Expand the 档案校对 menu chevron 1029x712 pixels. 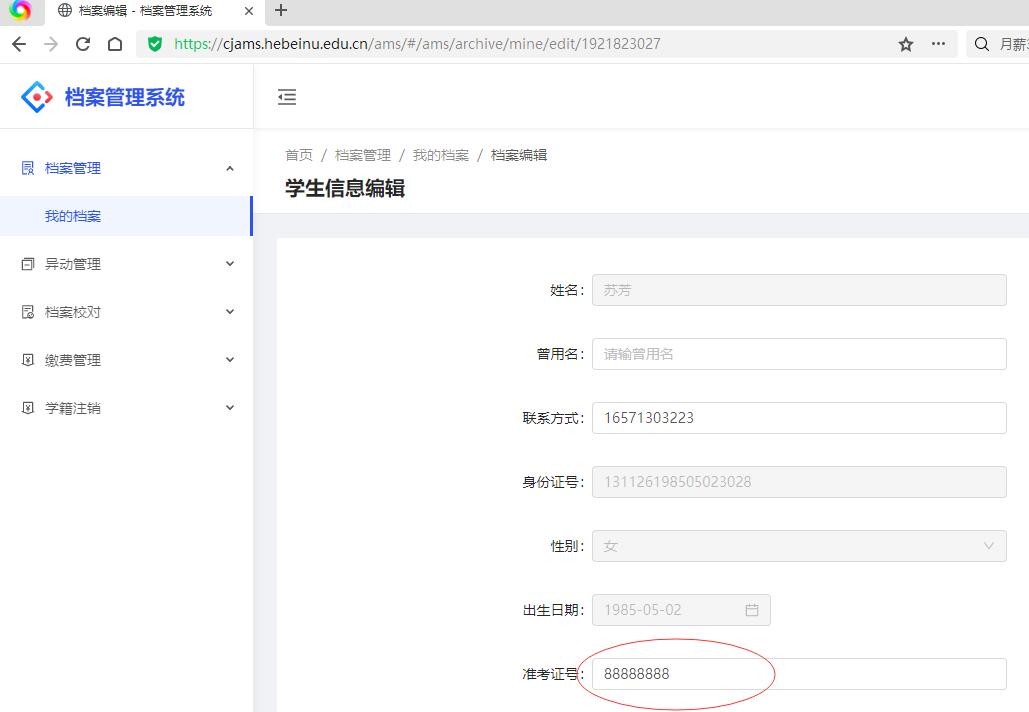(x=230, y=312)
